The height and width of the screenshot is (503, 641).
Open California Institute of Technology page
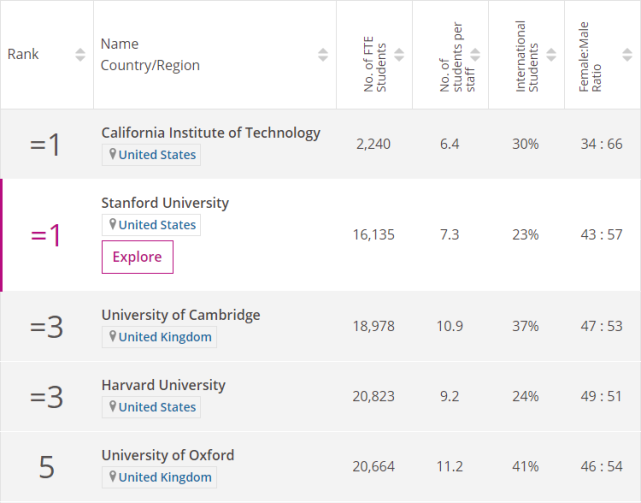211,133
